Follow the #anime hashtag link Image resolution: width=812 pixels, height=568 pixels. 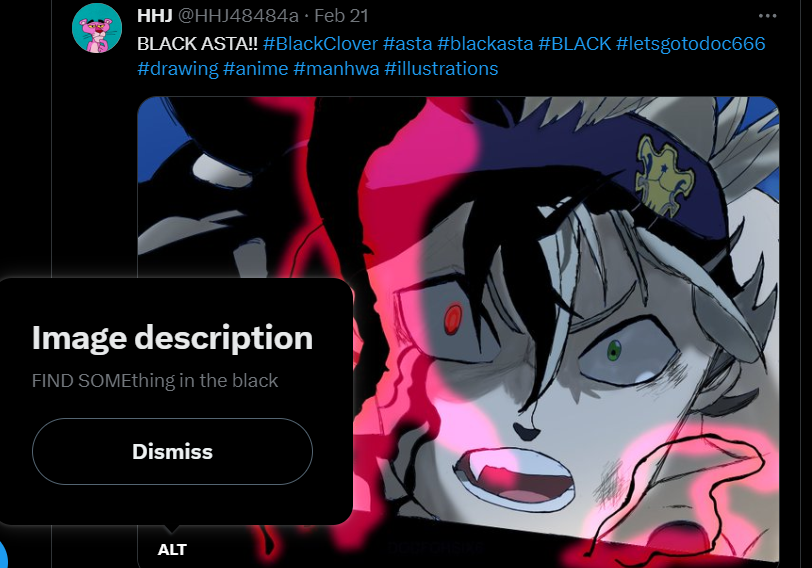255,68
